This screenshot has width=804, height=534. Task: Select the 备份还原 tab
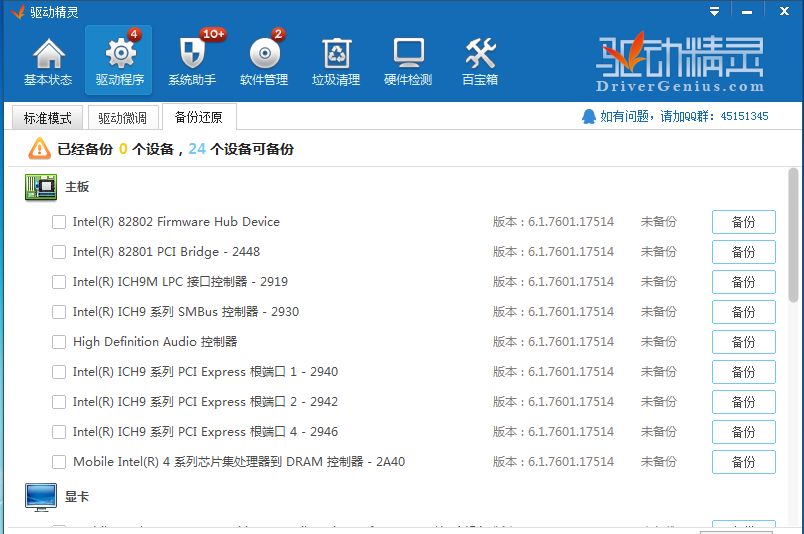coord(199,118)
